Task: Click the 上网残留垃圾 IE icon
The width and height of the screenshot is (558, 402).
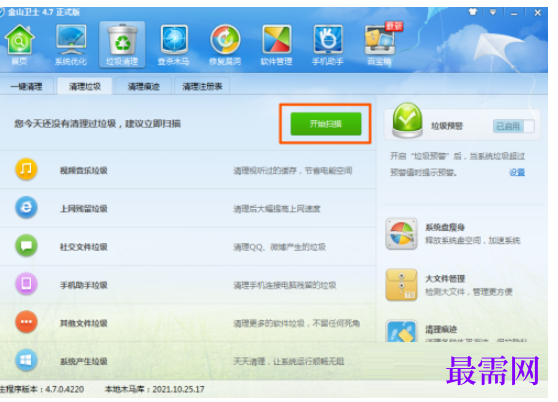Action: (26, 207)
